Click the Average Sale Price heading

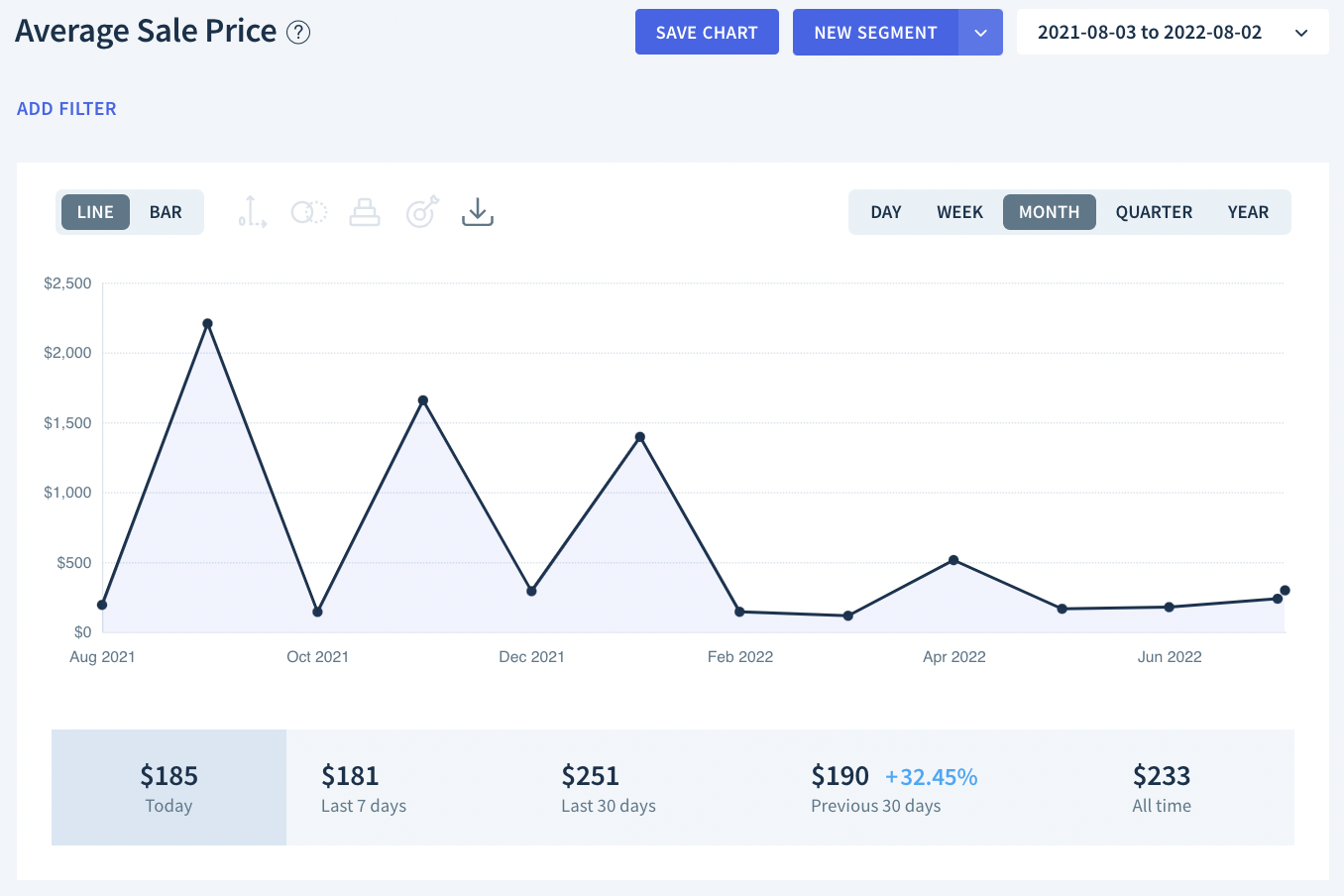(146, 31)
